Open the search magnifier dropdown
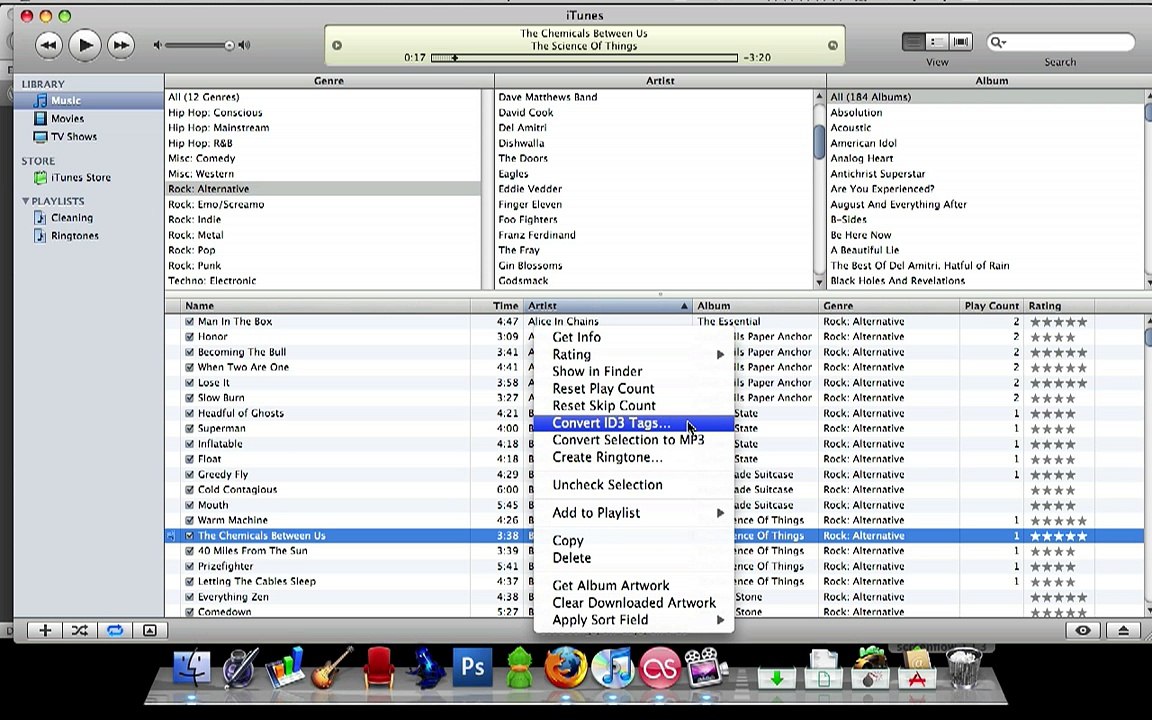 (x=998, y=43)
